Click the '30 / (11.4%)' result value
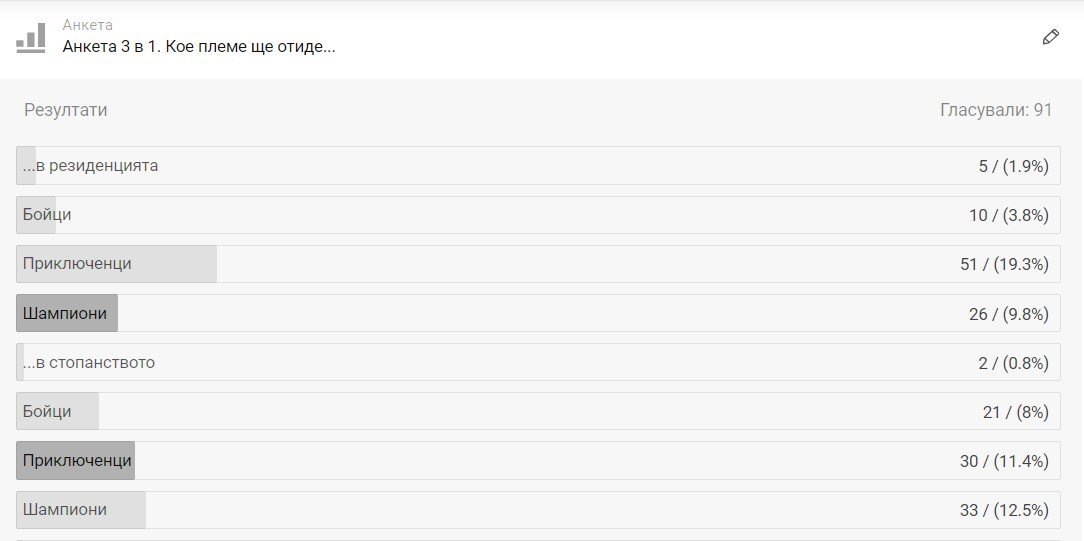Screen dimensions: 1084x541 [x=1004, y=462]
